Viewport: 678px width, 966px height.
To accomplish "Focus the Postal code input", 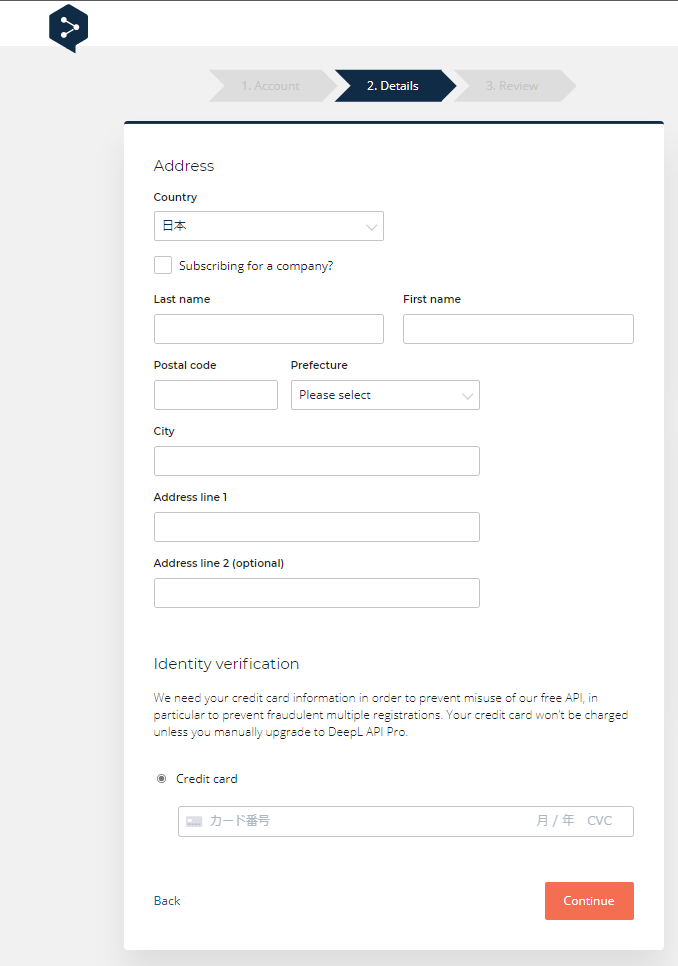I will [215, 395].
